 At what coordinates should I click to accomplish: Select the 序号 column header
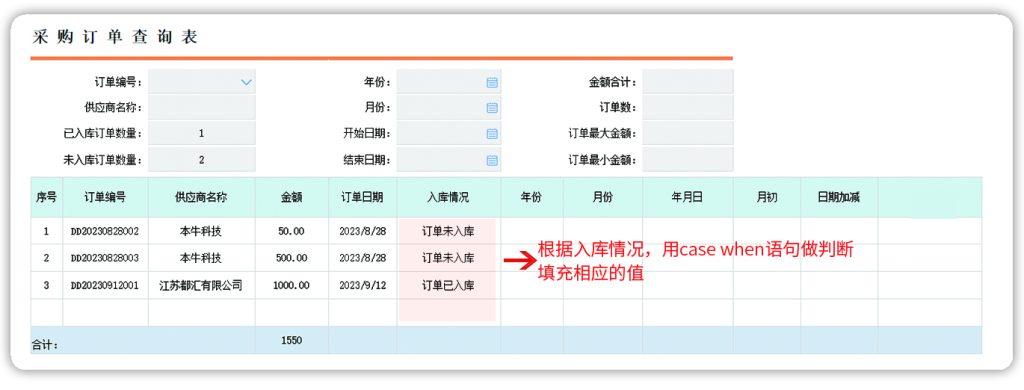(46, 197)
